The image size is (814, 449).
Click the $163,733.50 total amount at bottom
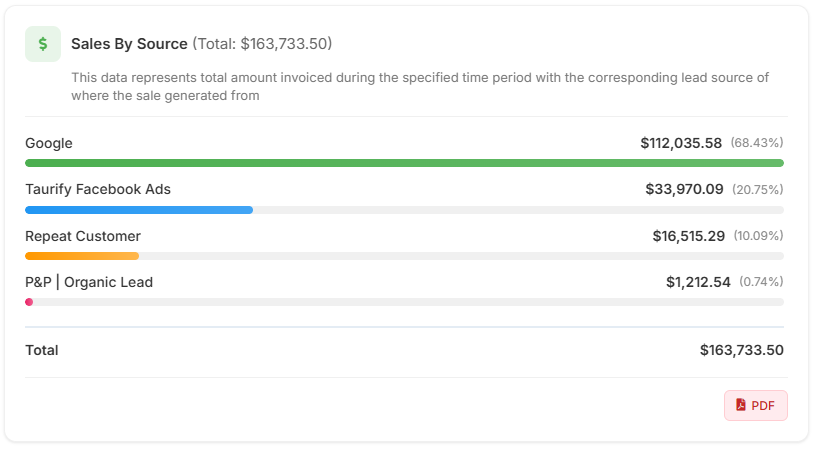741,350
